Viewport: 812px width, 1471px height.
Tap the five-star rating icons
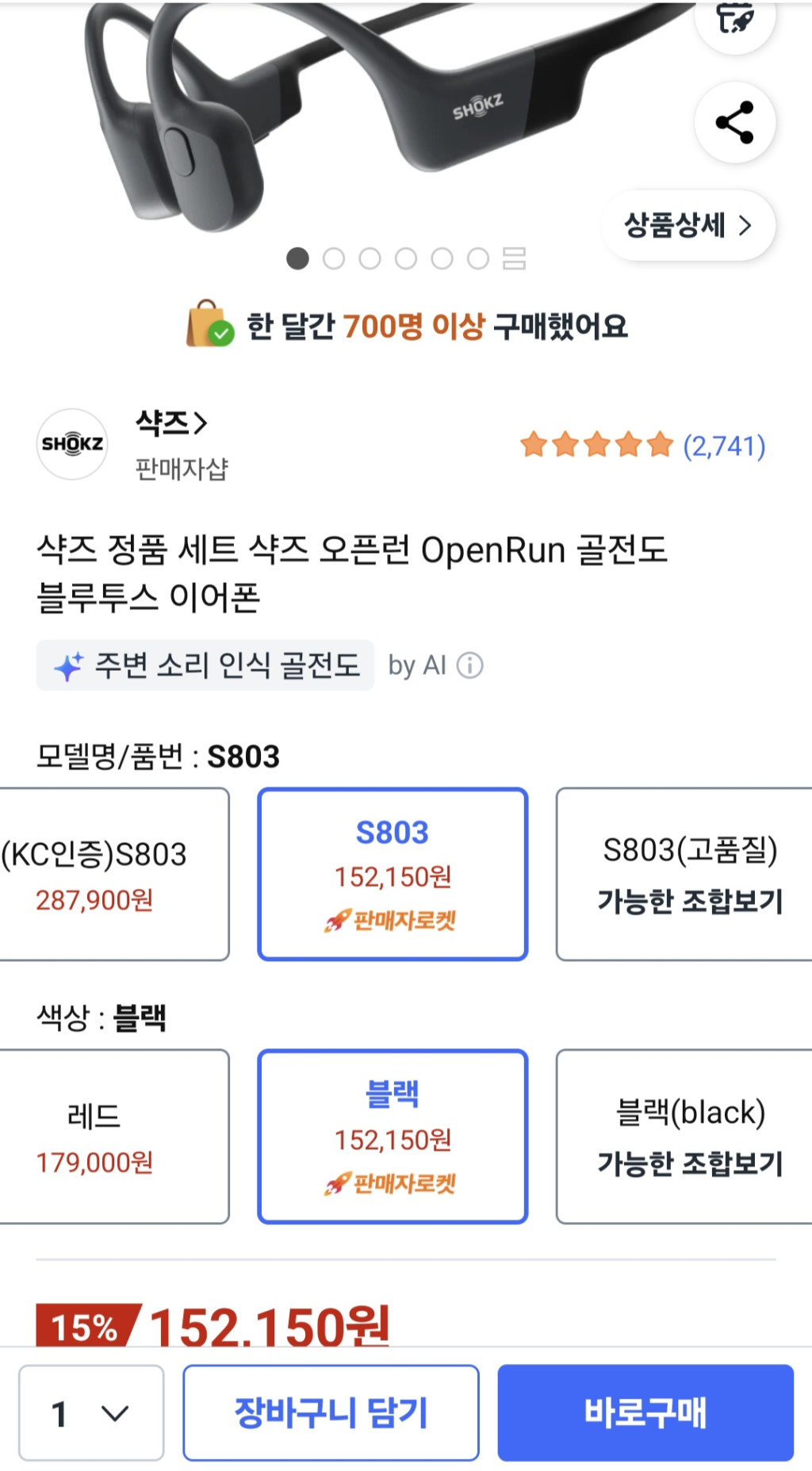click(596, 446)
